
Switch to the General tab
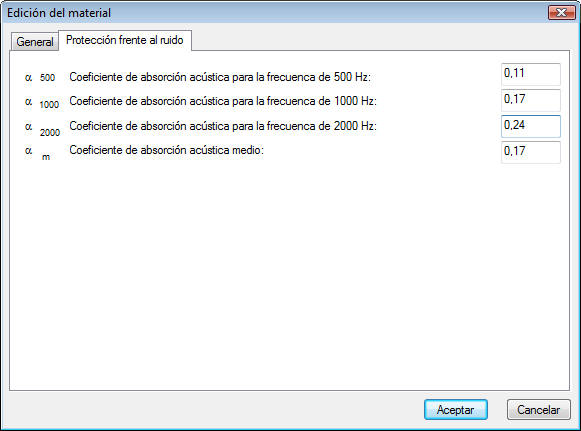(34, 42)
